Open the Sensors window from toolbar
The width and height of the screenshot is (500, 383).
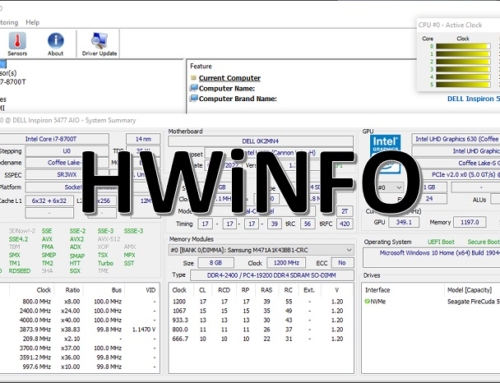tap(17, 44)
